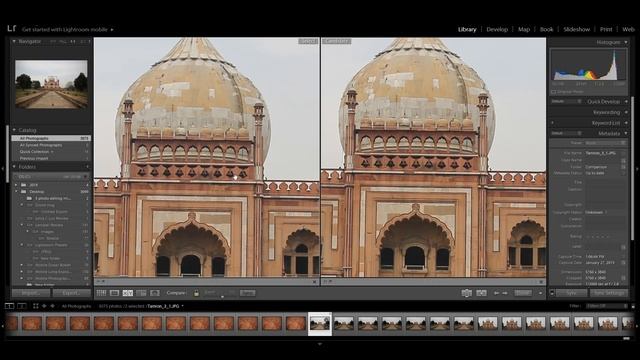Click the Export button
640x360 pixels.
(71, 293)
